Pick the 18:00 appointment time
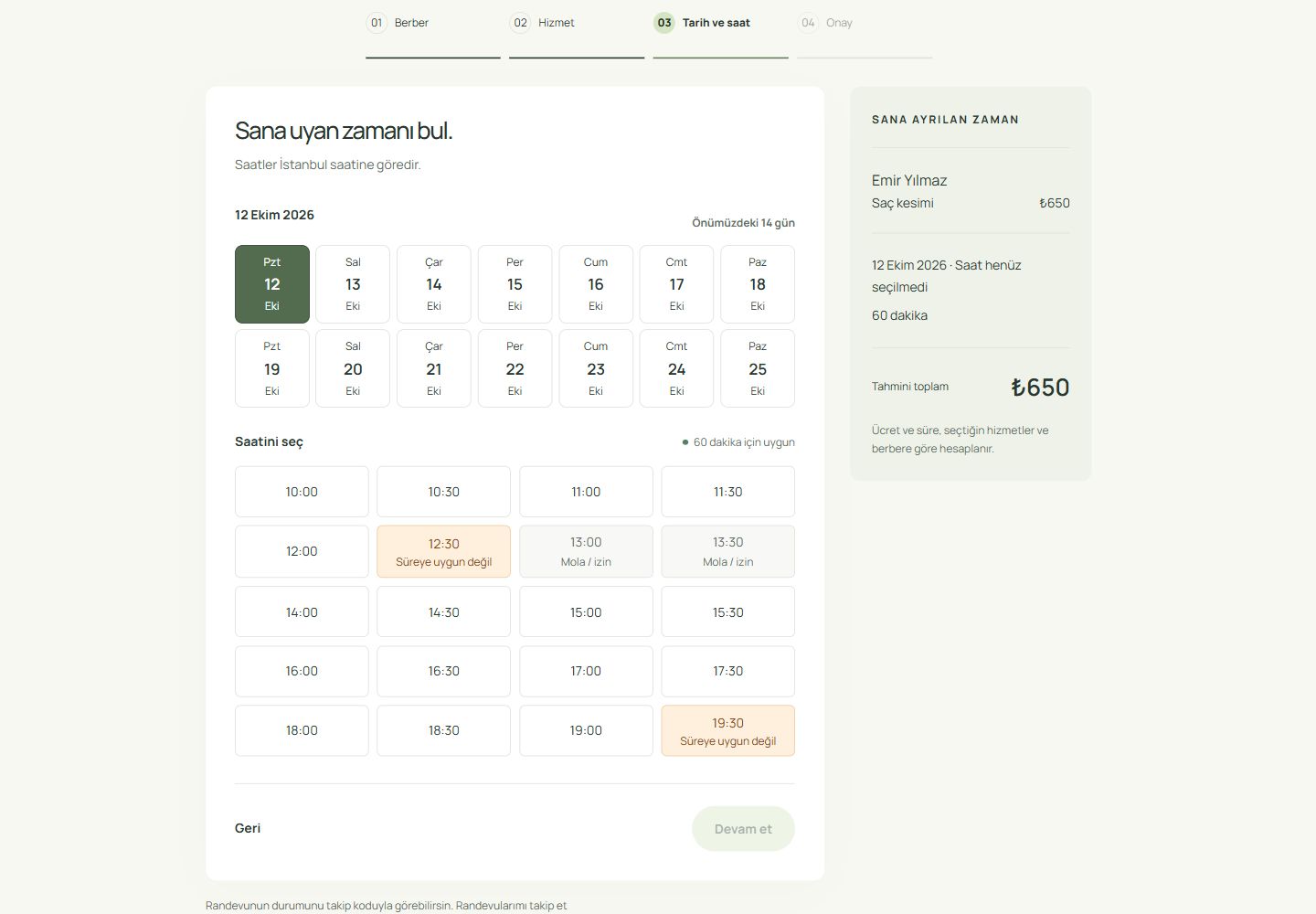This screenshot has width=1316, height=914. pyautogui.click(x=302, y=730)
